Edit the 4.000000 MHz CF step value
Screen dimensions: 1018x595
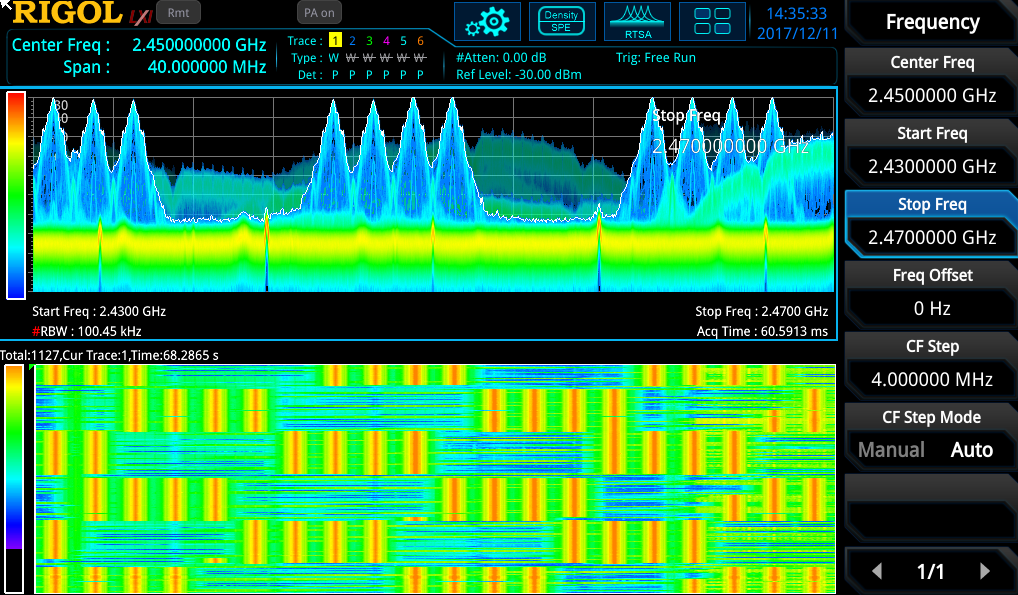pos(932,379)
